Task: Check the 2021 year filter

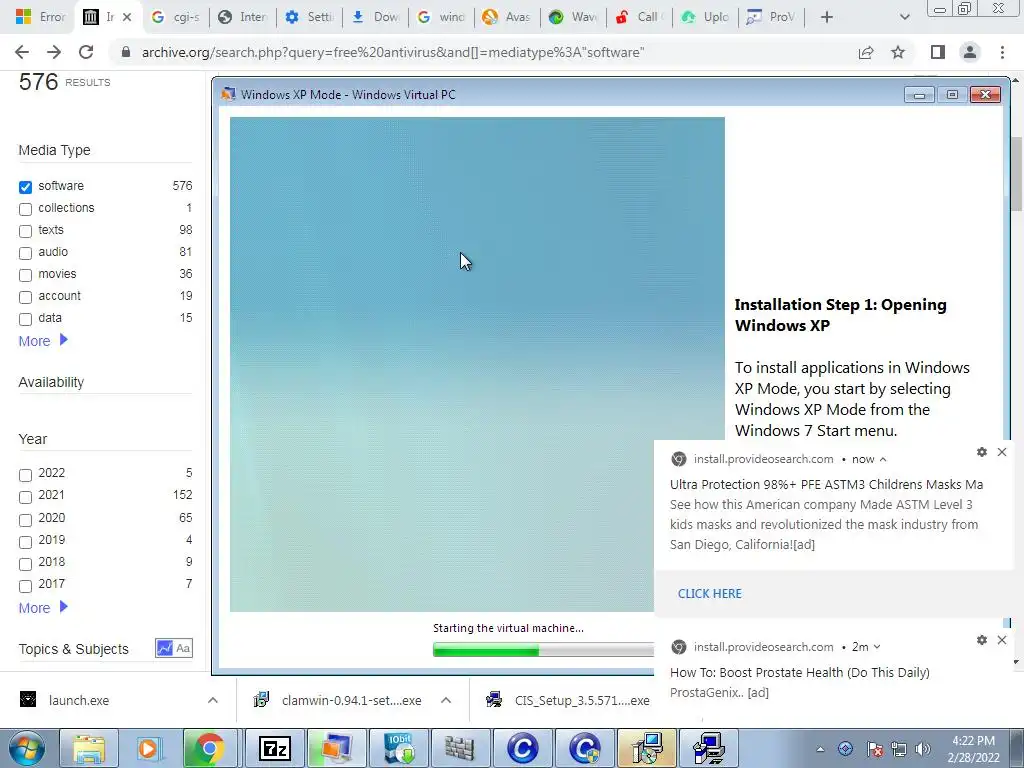Action: 25,497
